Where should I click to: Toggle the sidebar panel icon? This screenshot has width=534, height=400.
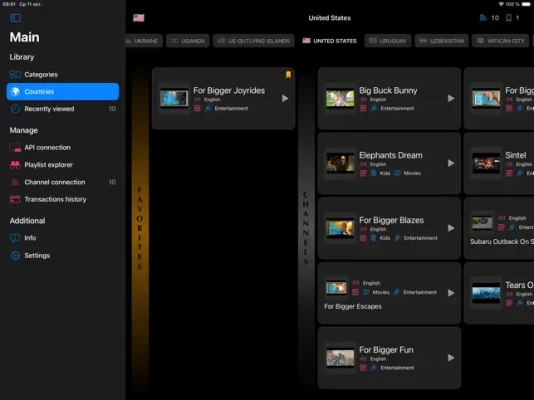click(15, 18)
